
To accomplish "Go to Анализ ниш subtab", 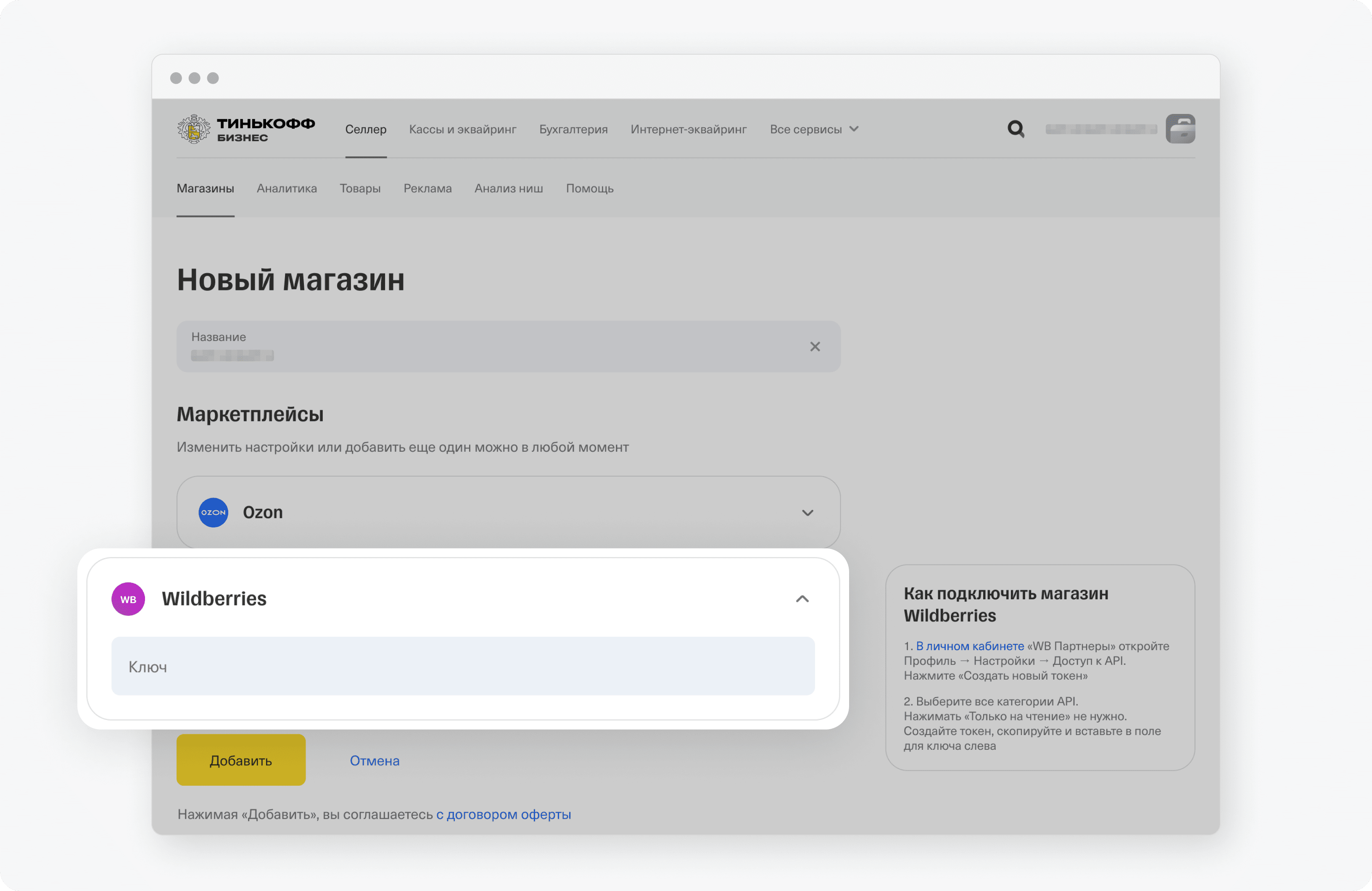I will click(x=509, y=188).
